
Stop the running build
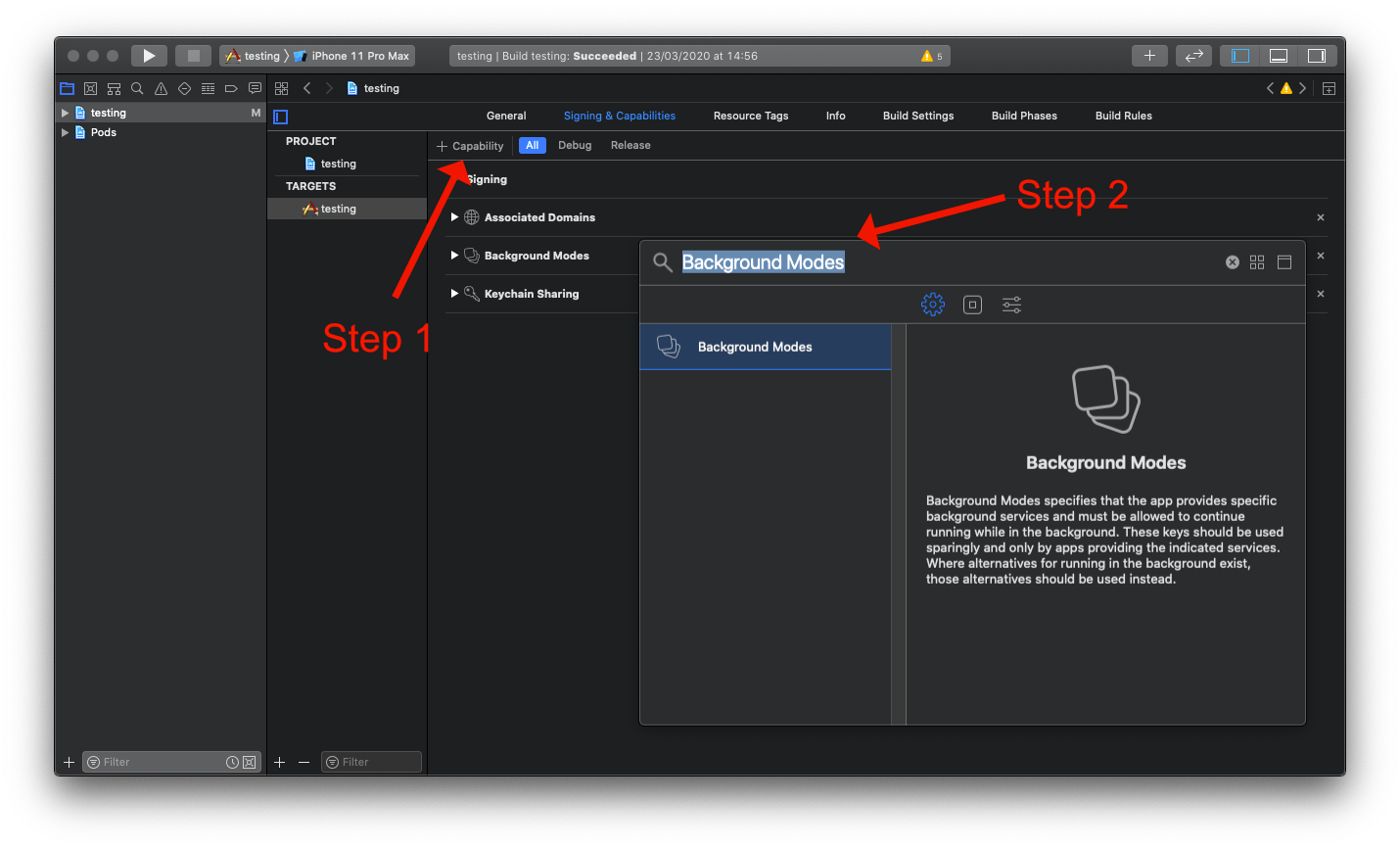click(x=193, y=56)
